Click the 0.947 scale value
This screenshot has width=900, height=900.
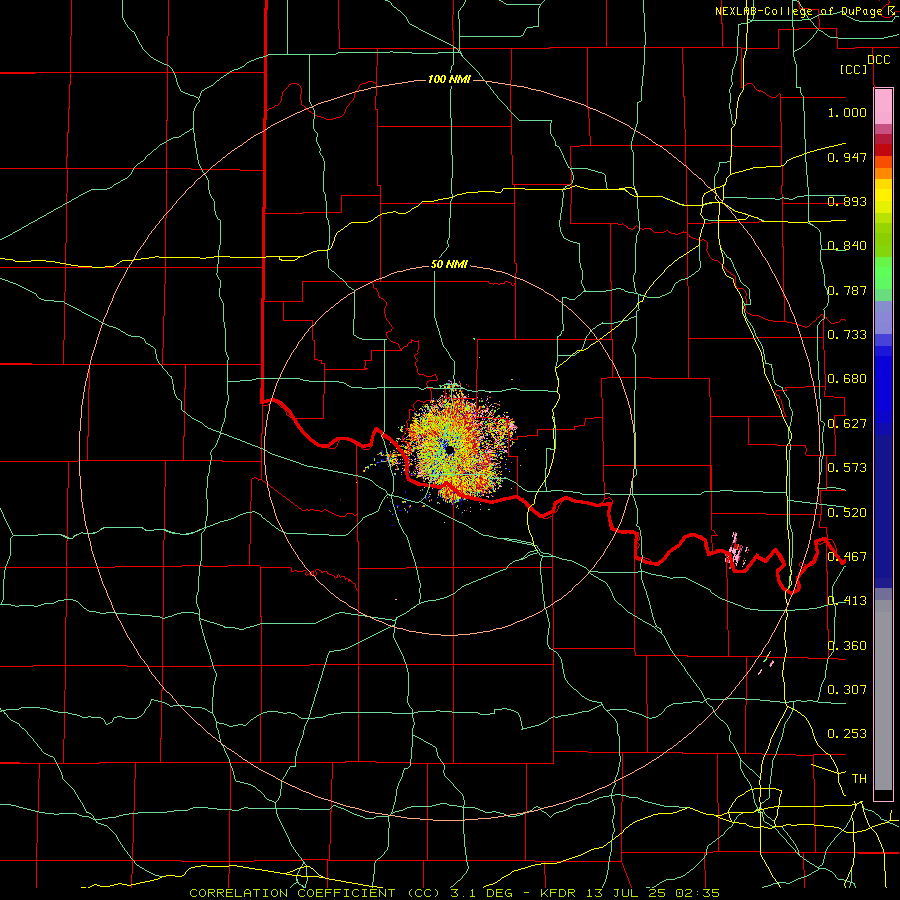pos(847,157)
